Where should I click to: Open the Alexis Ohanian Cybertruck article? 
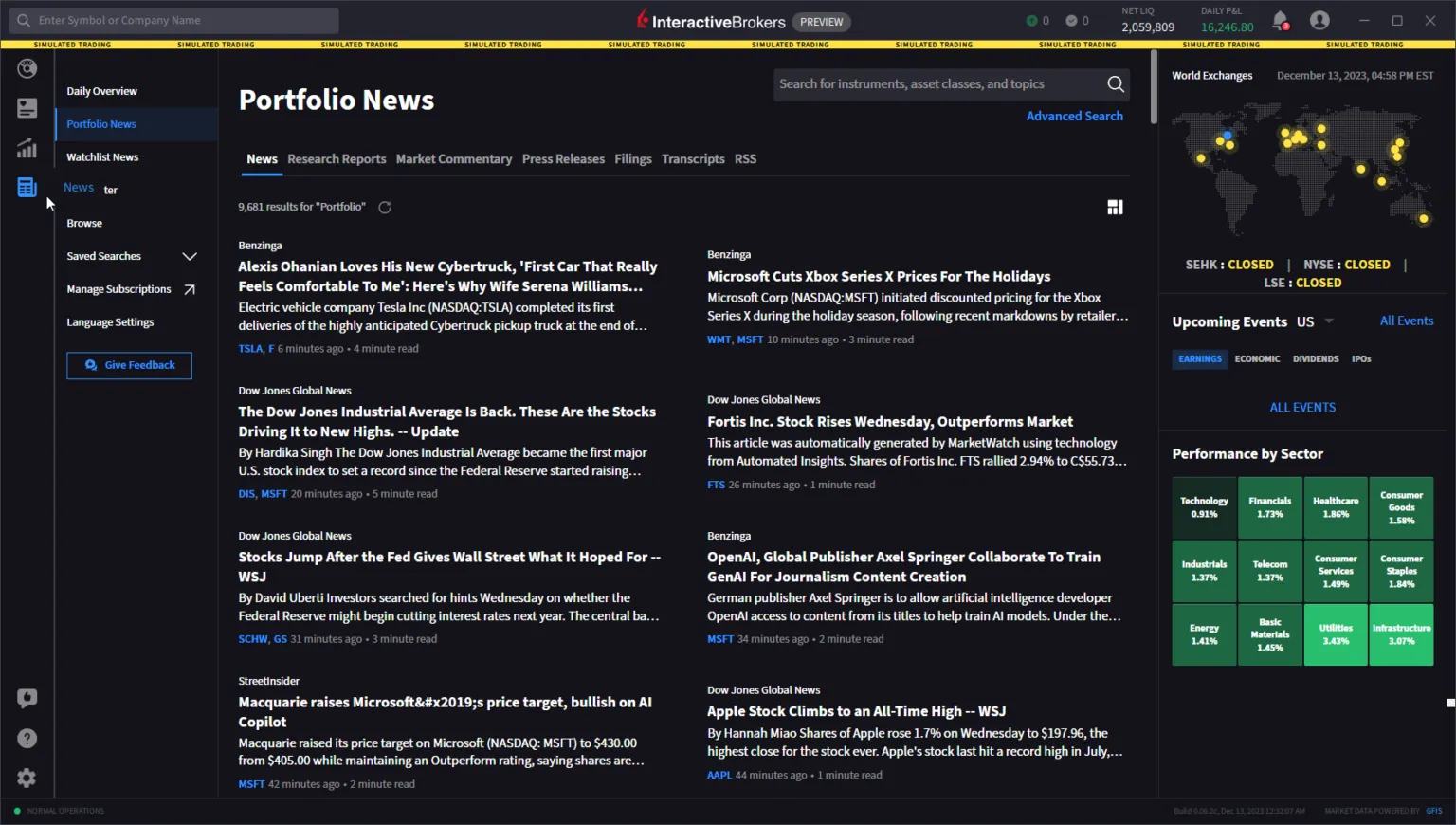coord(447,276)
